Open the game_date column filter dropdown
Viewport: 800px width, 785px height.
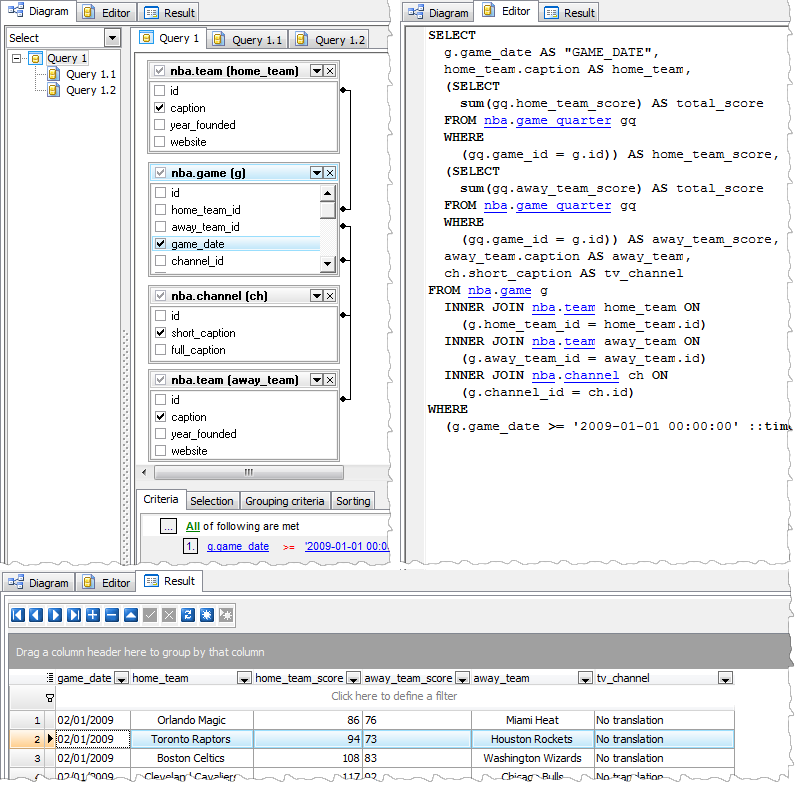[x=121, y=678]
